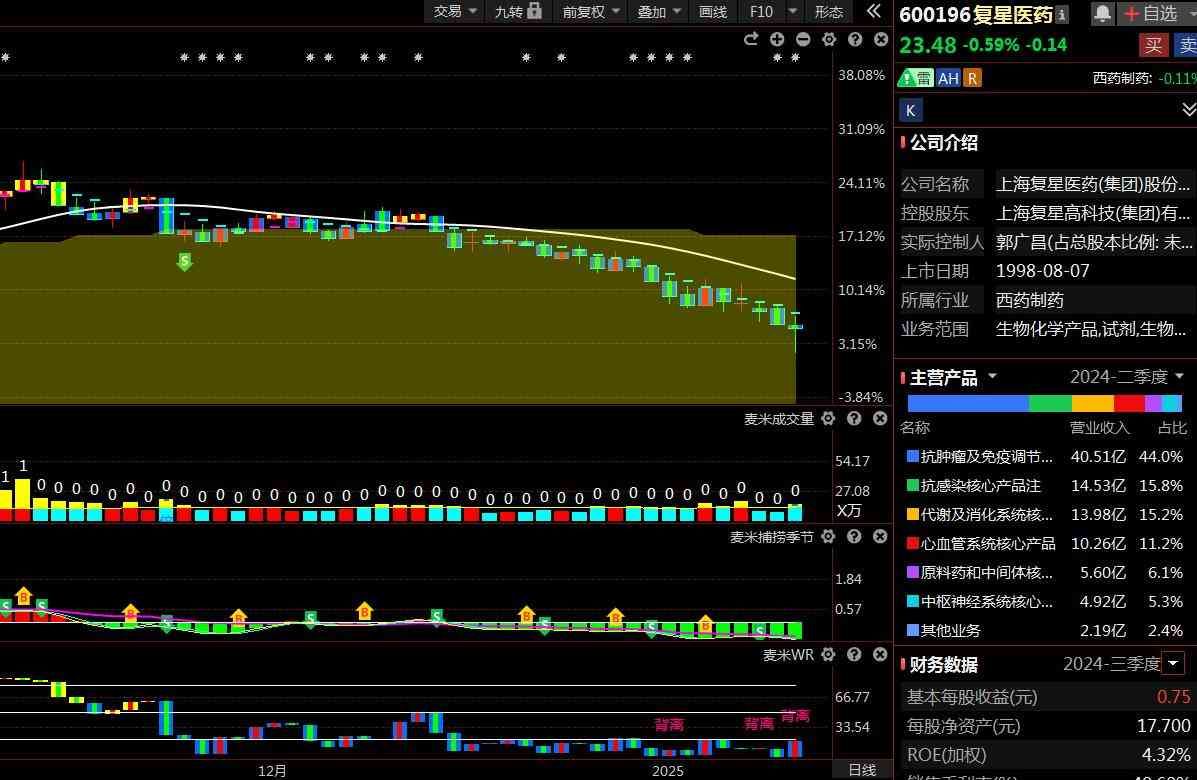Click the zoom-in plus icon on main chart
The height and width of the screenshot is (780, 1197).
[777, 39]
